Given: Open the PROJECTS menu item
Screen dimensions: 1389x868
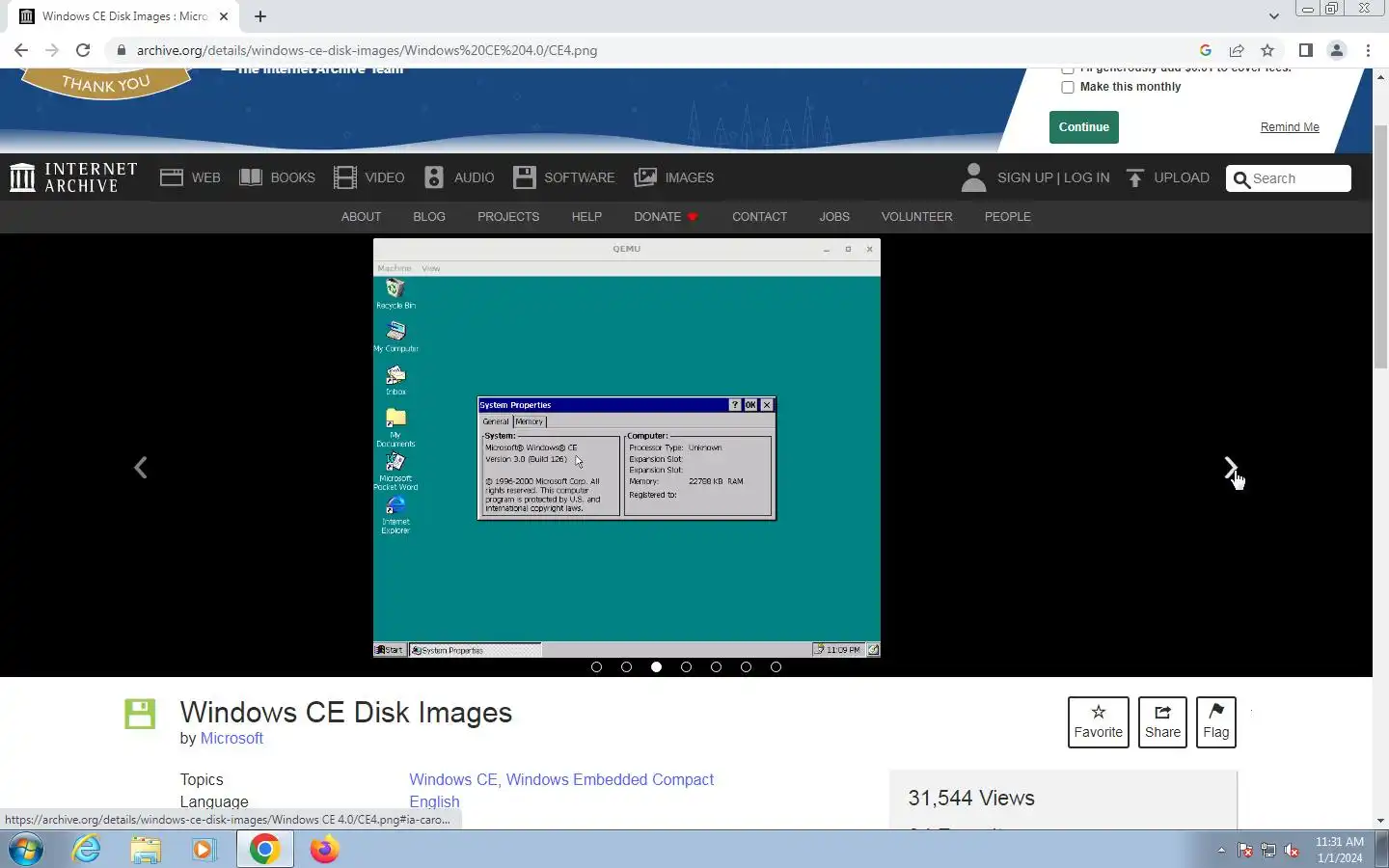Looking at the screenshot, I should tap(508, 217).
